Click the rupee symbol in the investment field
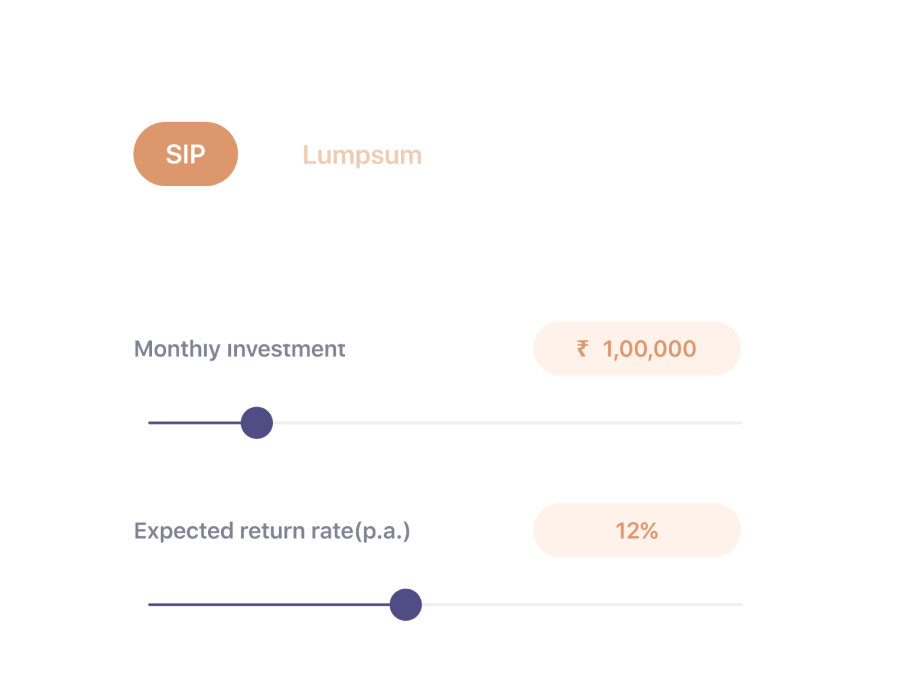The height and width of the screenshot is (686, 915). [582, 349]
